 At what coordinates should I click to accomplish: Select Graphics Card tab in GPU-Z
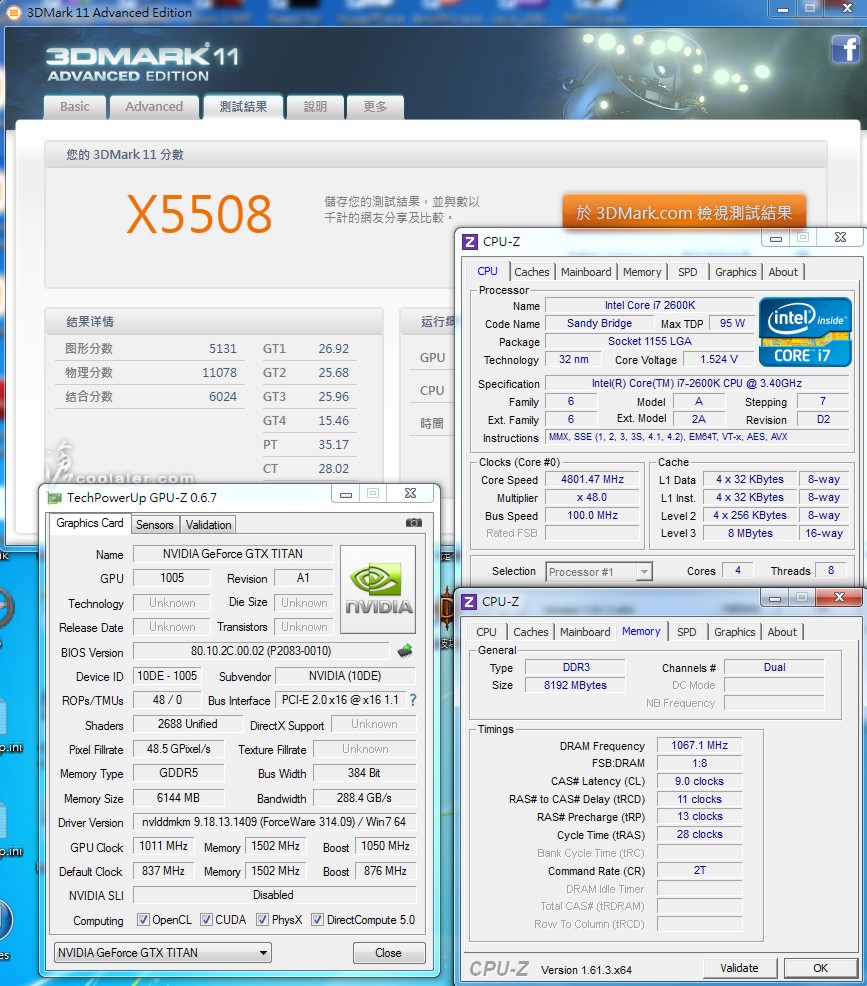point(90,523)
